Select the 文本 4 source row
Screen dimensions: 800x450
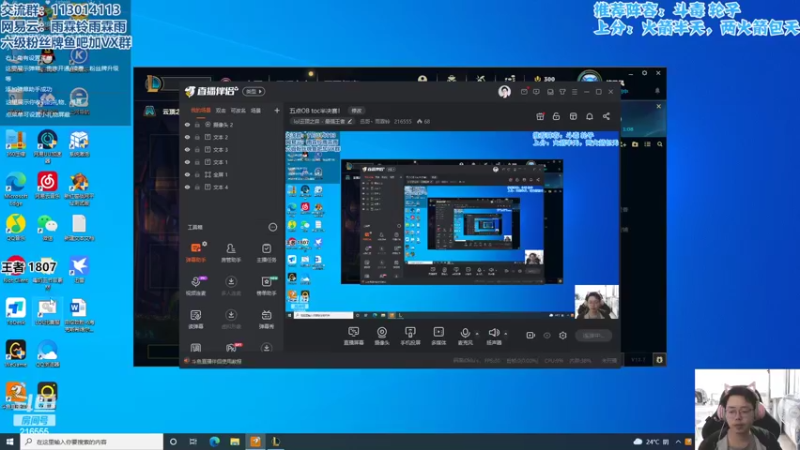click(231, 187)
